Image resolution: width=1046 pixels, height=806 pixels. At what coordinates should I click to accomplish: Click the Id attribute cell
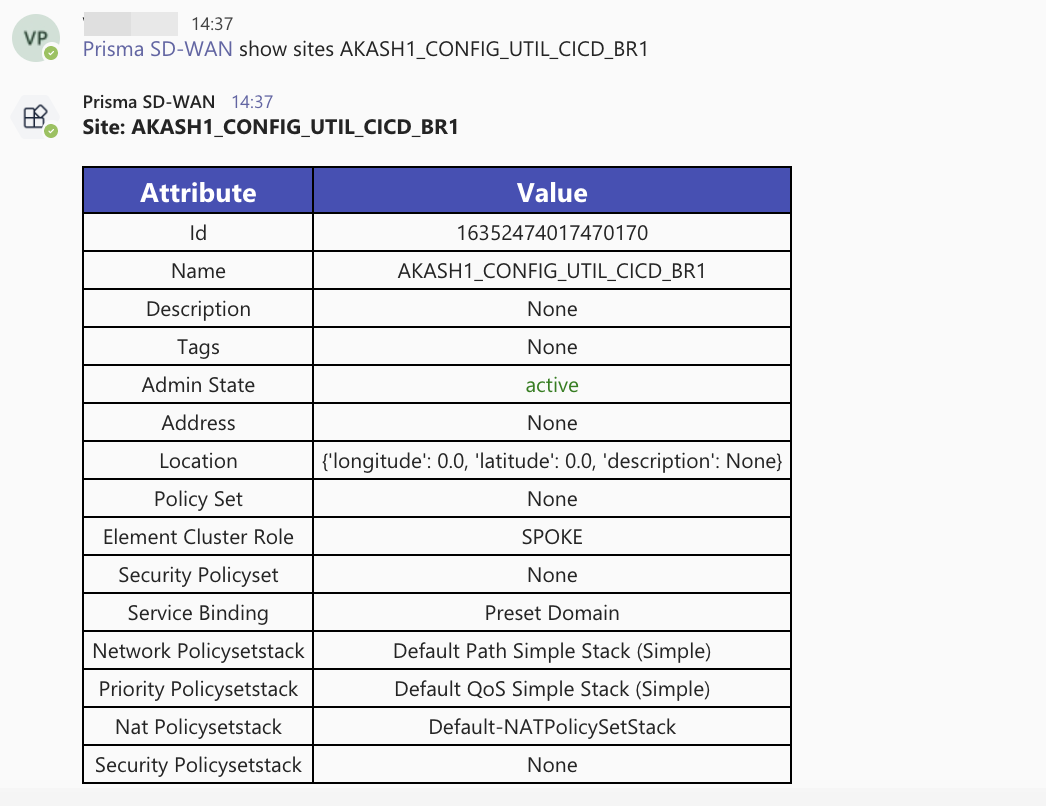pyautogui.click(x=198, y=233)
